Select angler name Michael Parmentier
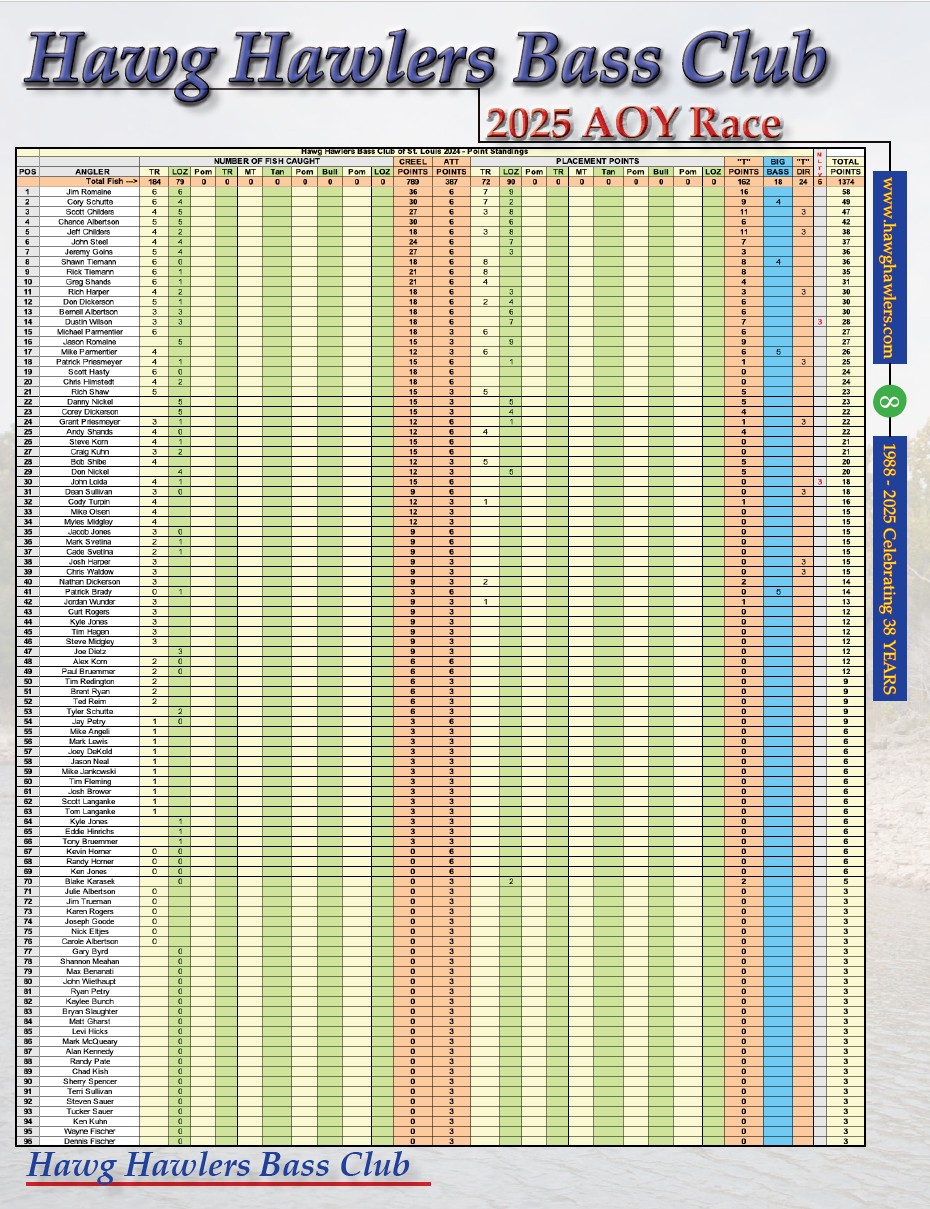The width and height of the screenshot is (930, 1209). tap(89, 331)
